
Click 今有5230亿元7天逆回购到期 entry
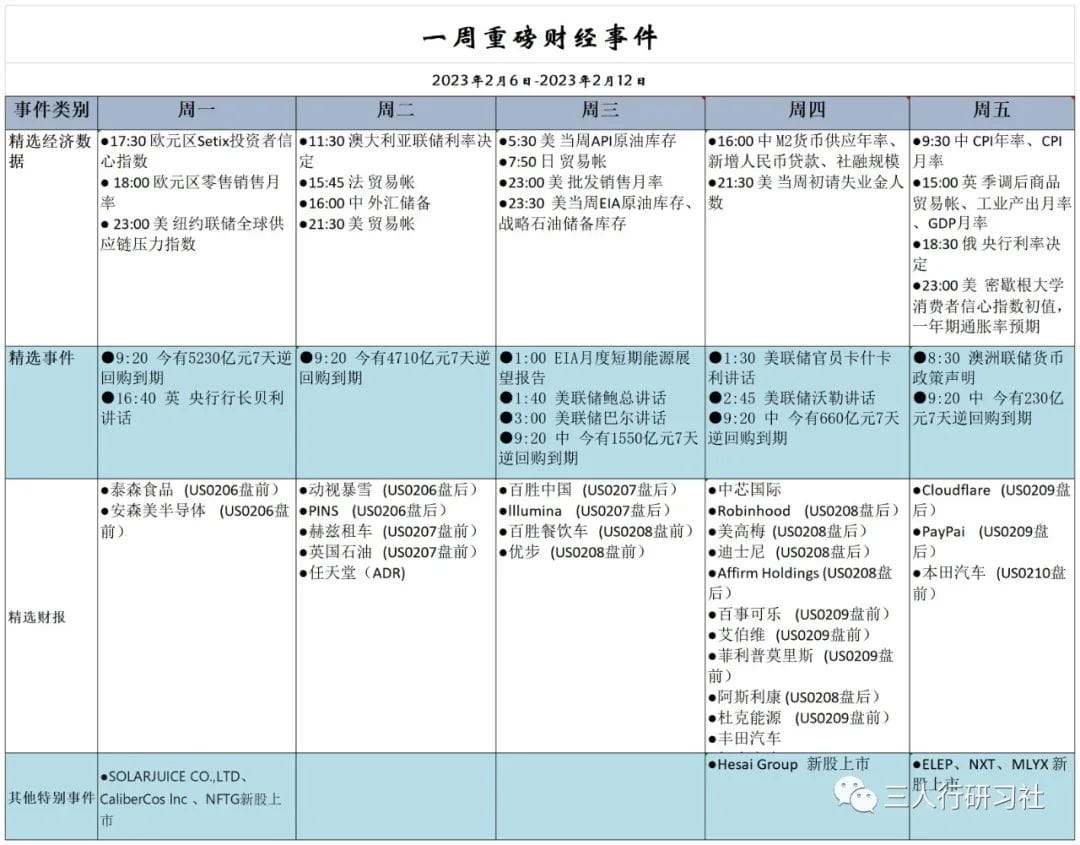point(196,368)
